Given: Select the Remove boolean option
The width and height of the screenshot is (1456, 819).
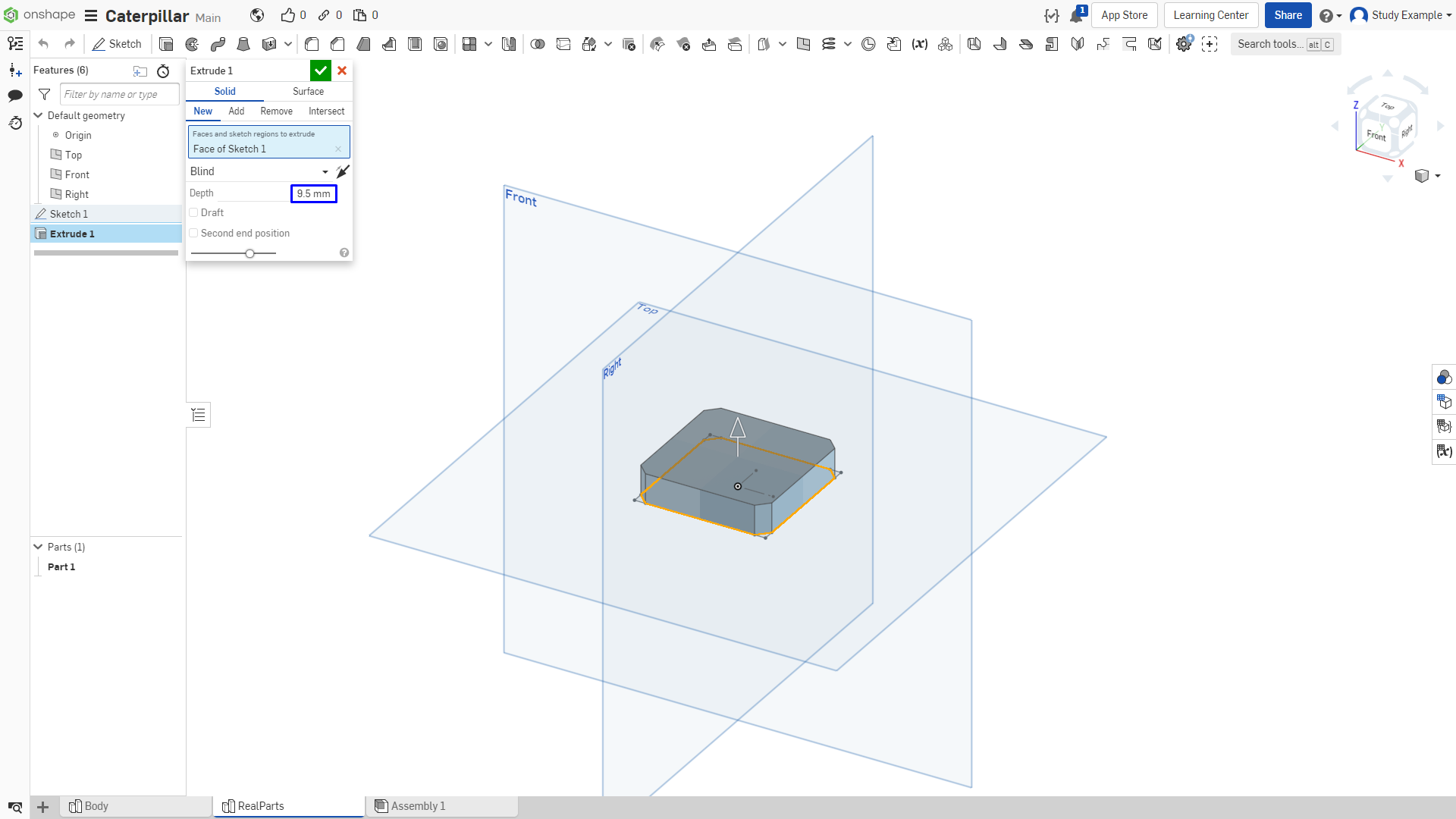Looking at the screenshot, I should [x=276, y=111].
